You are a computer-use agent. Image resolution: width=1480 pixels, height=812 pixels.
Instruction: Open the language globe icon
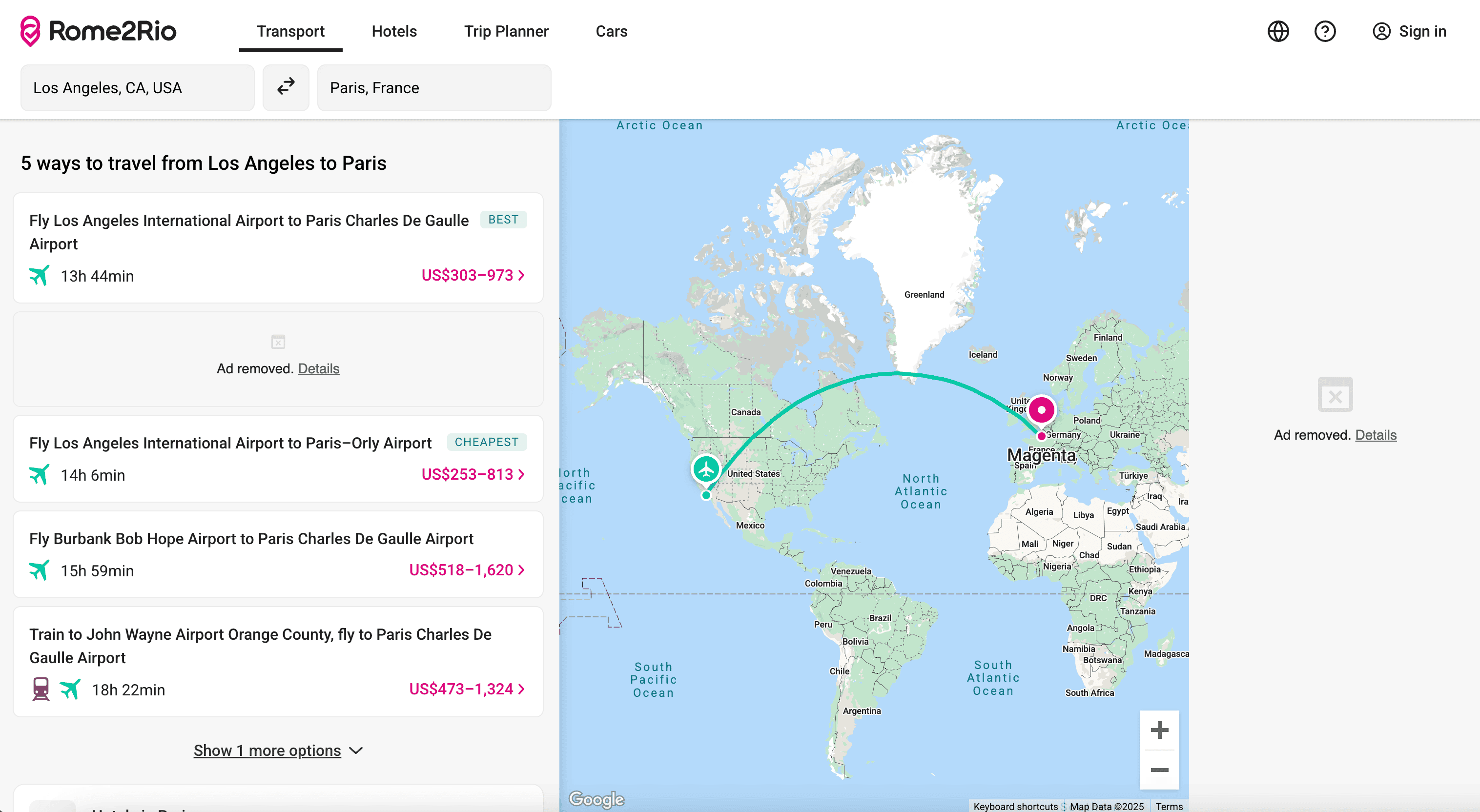1278,31
